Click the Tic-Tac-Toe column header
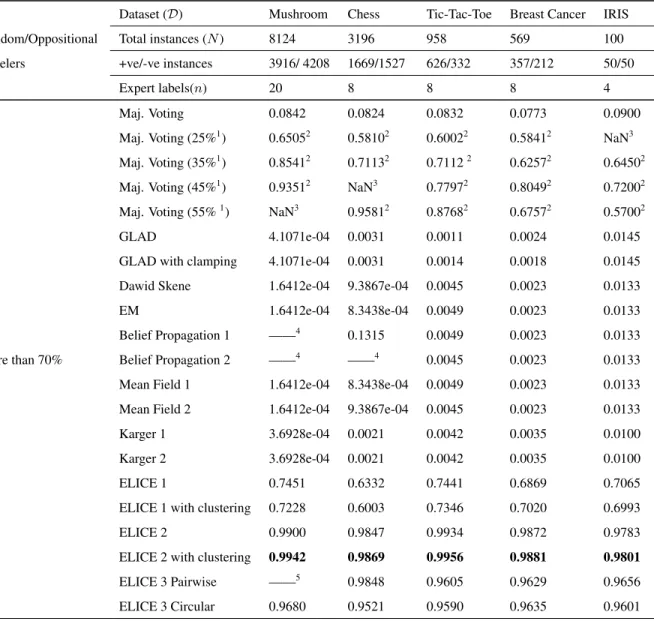The height and width of the screenshot is (621, 654). [458, 14]
